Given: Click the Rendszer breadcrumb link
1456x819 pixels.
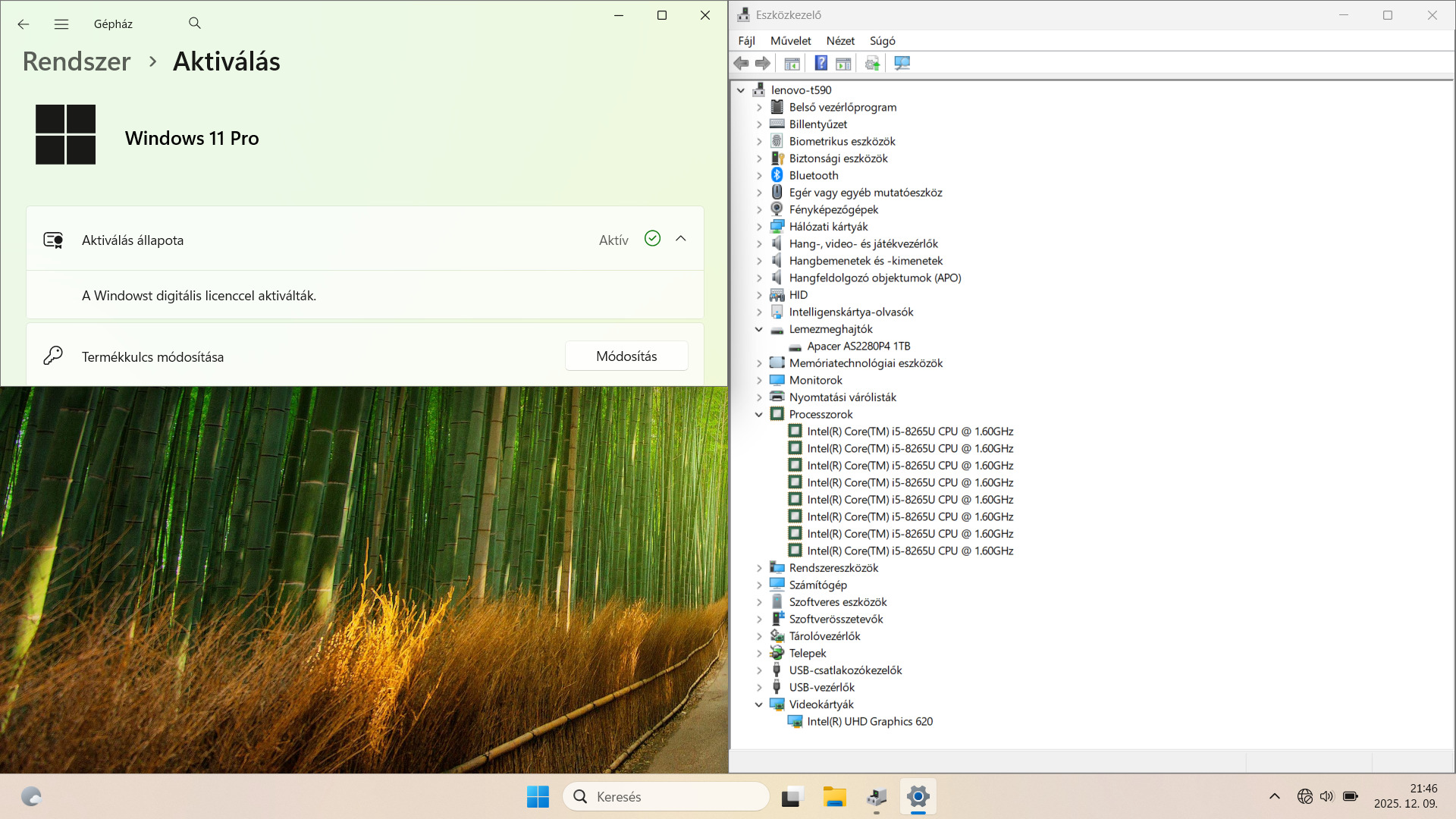Looking at the screenshot, I should [77, 61].
